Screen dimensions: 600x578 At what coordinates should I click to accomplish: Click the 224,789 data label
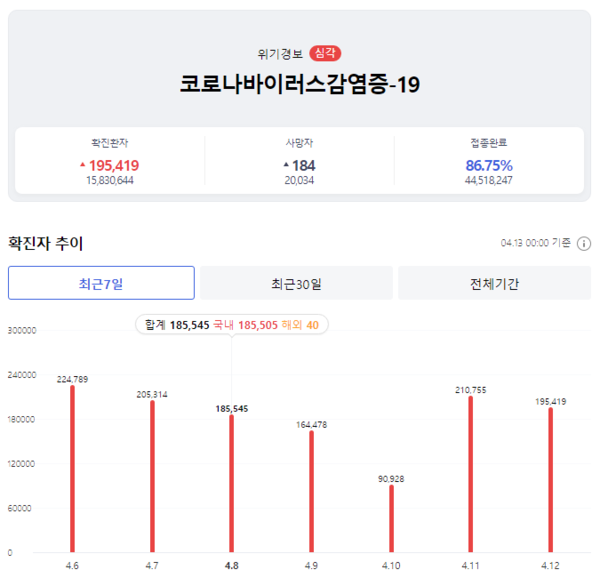coord(72,379)
